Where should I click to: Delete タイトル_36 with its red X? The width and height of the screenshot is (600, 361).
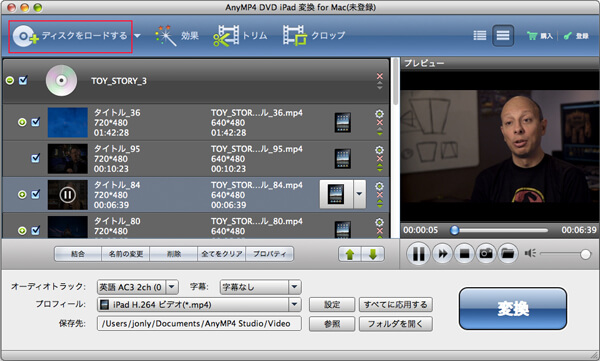(x=380, y=123)
